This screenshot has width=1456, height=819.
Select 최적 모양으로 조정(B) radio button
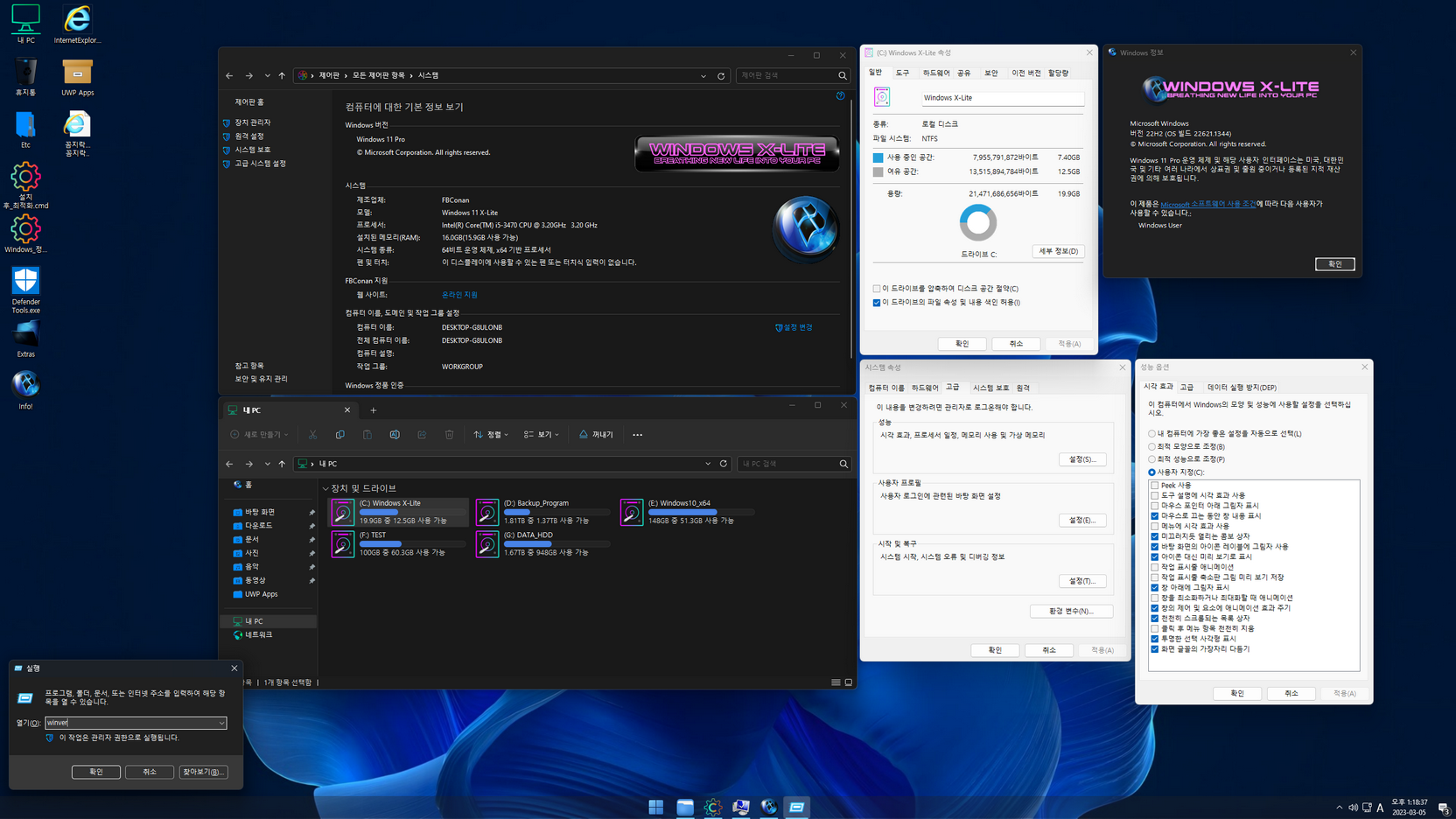click(x=1151, y=446)
